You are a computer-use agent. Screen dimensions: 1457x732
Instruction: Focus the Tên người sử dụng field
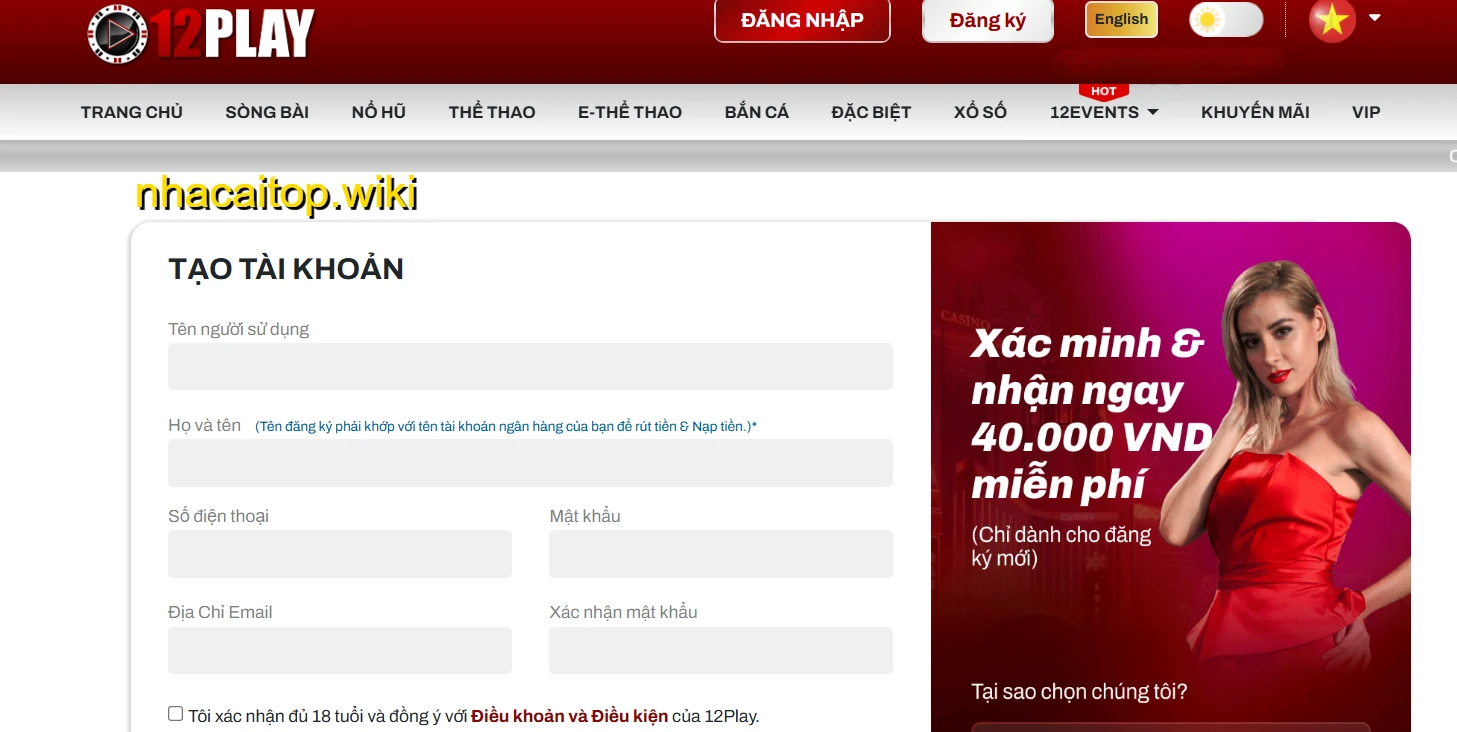(530, 366)
